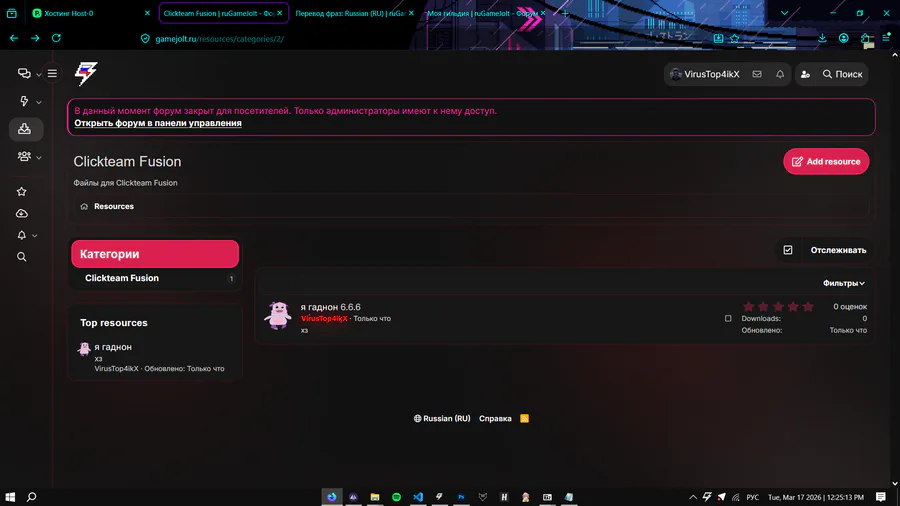Click the small avatar in Top resources
The image size is (900, 506).
(84, 348)
